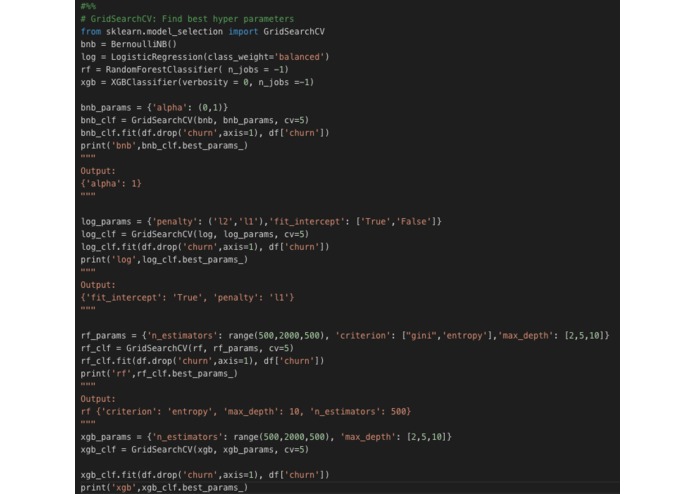Viewport: 695px width, 494px height.
Task: Click the print('xgb', xgb_clf.best_params_) line
Action: coord(164,487)
